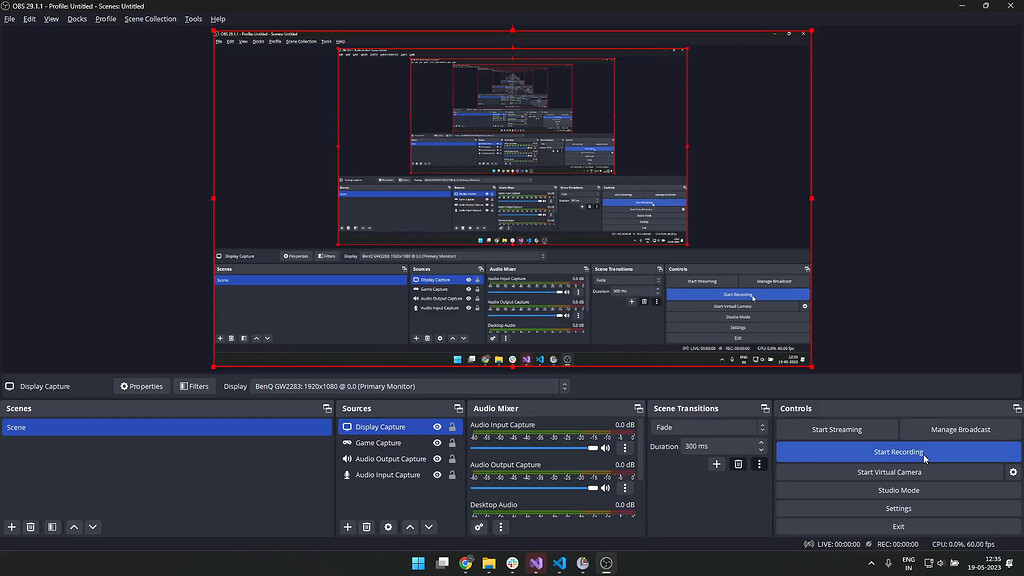The width and height of the screenshot is (1024, 576).
Task: Open the Scene Collection menu
Action: point(150,19)
